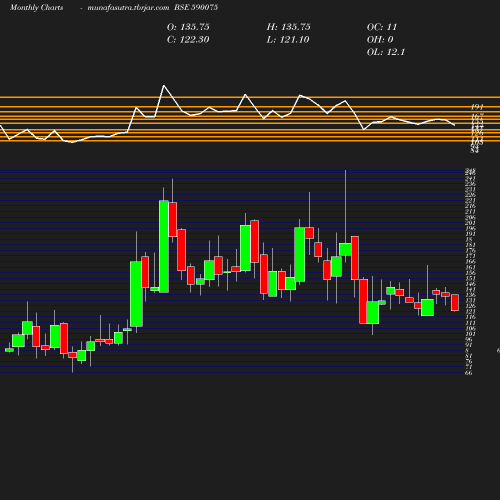Click the 101 label on the price axis

(470, 334)
